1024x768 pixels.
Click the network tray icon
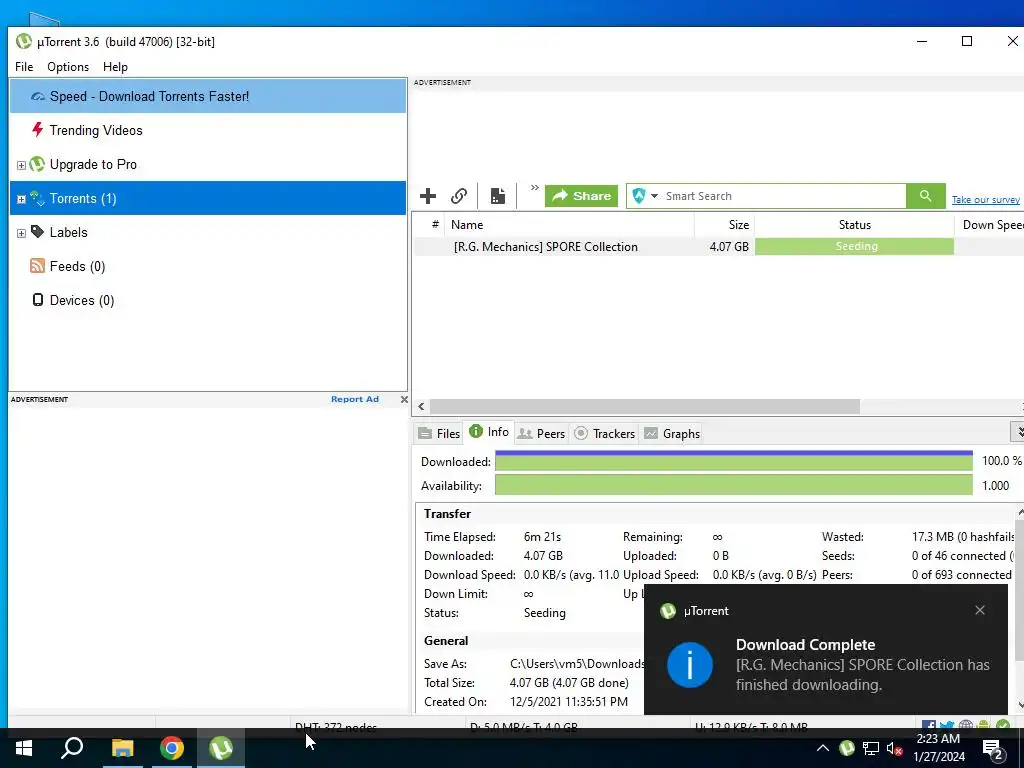871,748
